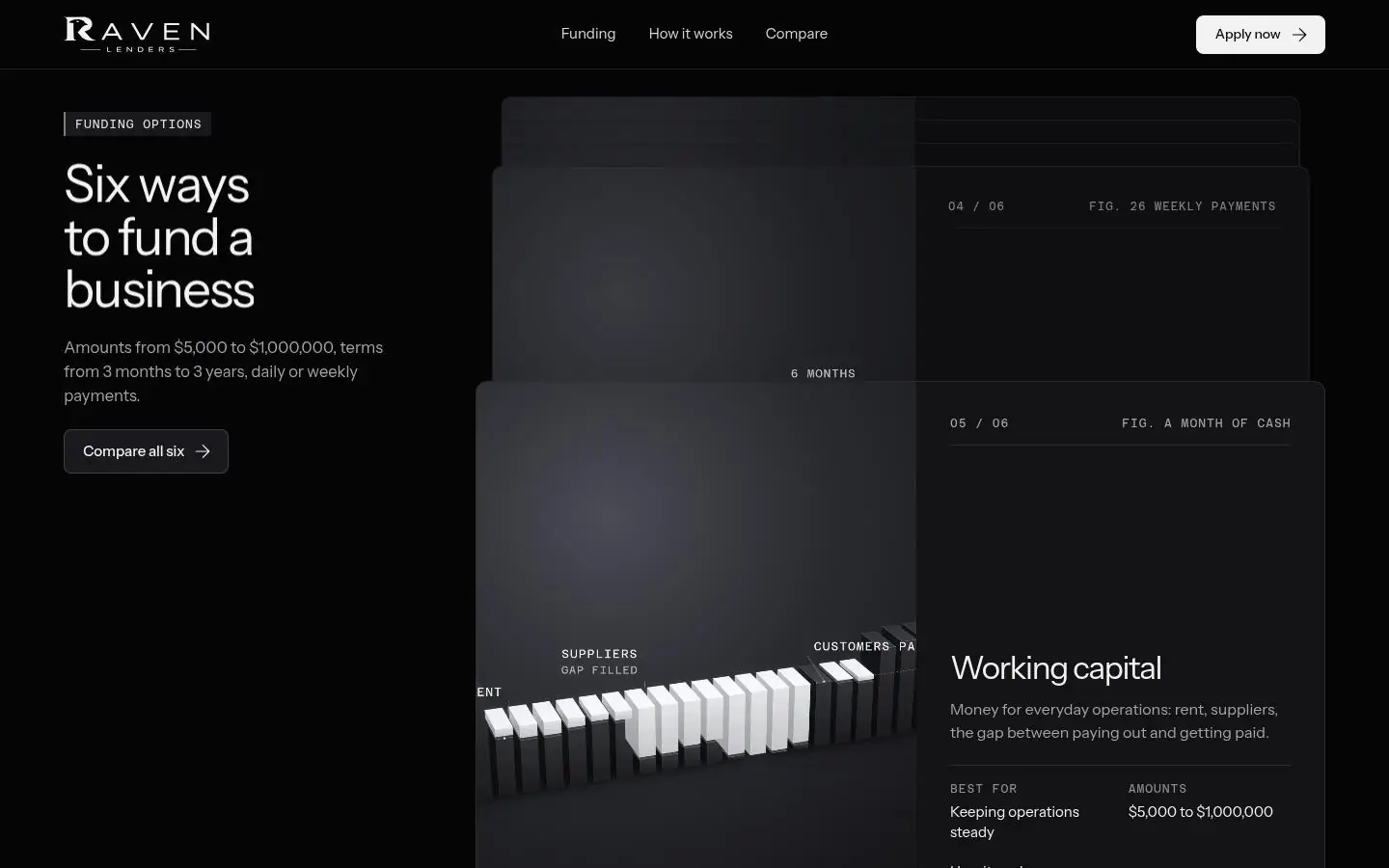
Task: Click the Suppliers gap filled chart label
Action: click(x=599, y=662)
